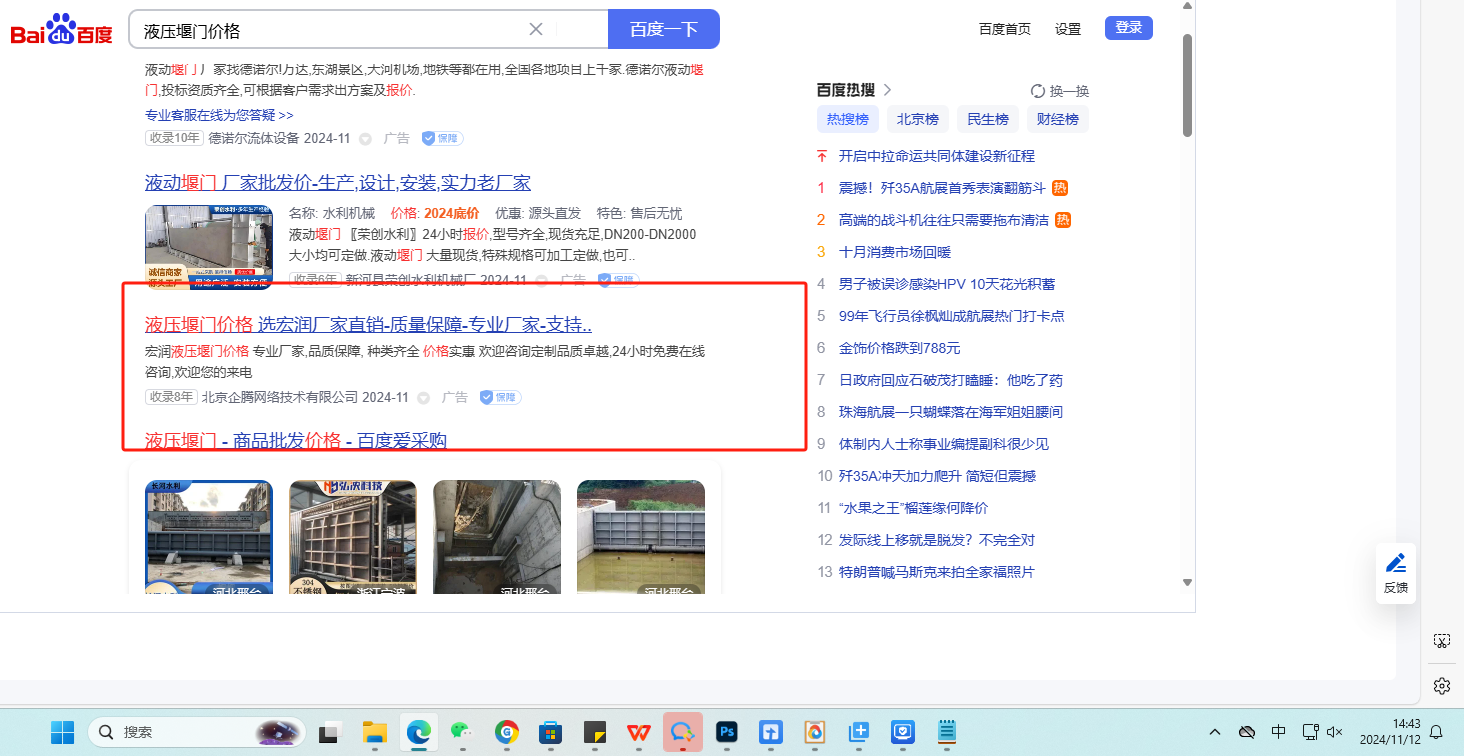Select the 财经榜 tab
This screenshot has width=1464, height=756.
1057,120
